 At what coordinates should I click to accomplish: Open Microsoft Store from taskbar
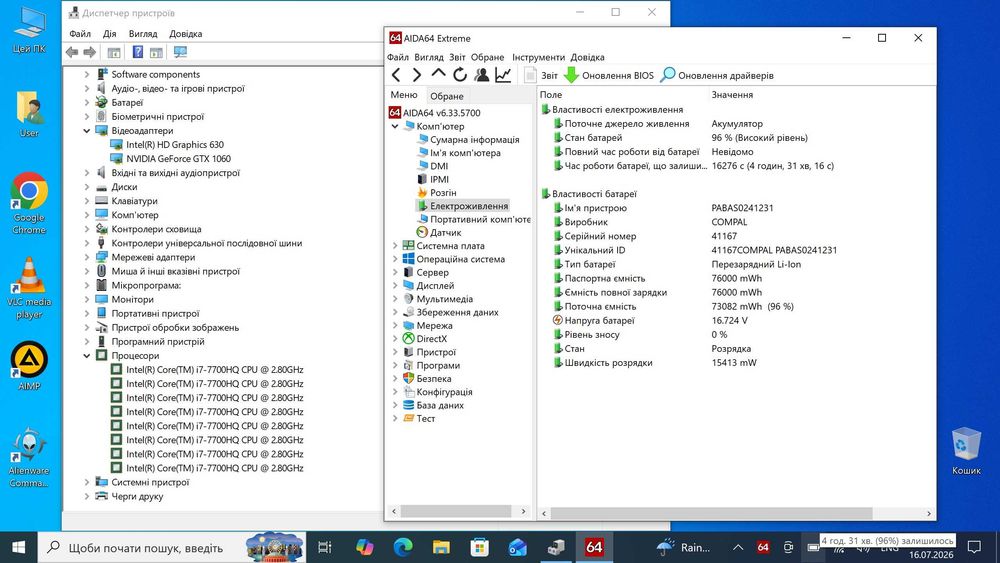point(479,547)
